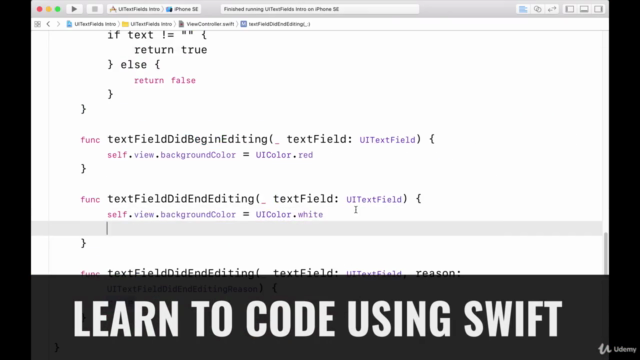Open the UITextFields Intro scheme selector
640x360 pixels.
pos(135,9)
